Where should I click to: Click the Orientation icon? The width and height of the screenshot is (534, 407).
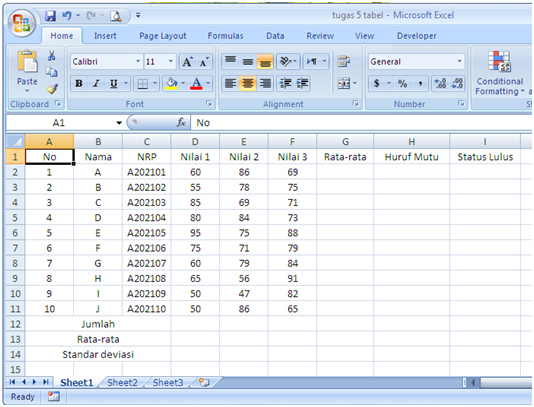pos(287,62)
